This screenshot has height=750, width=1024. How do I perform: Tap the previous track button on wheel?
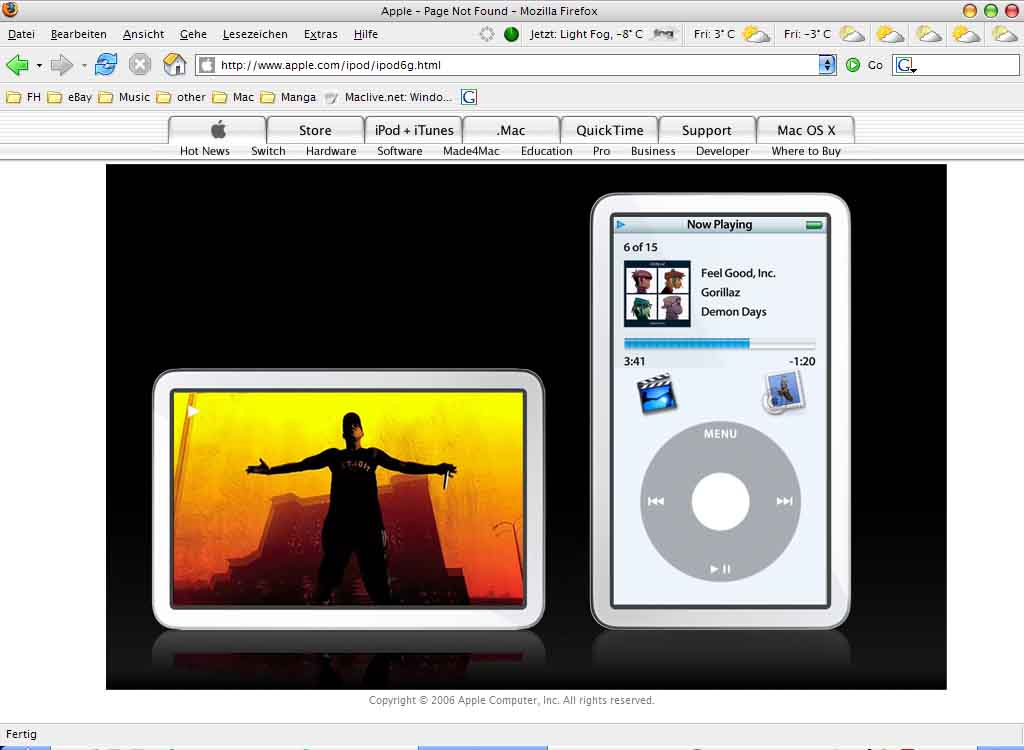pyautogui.click(x=656, y=501)
